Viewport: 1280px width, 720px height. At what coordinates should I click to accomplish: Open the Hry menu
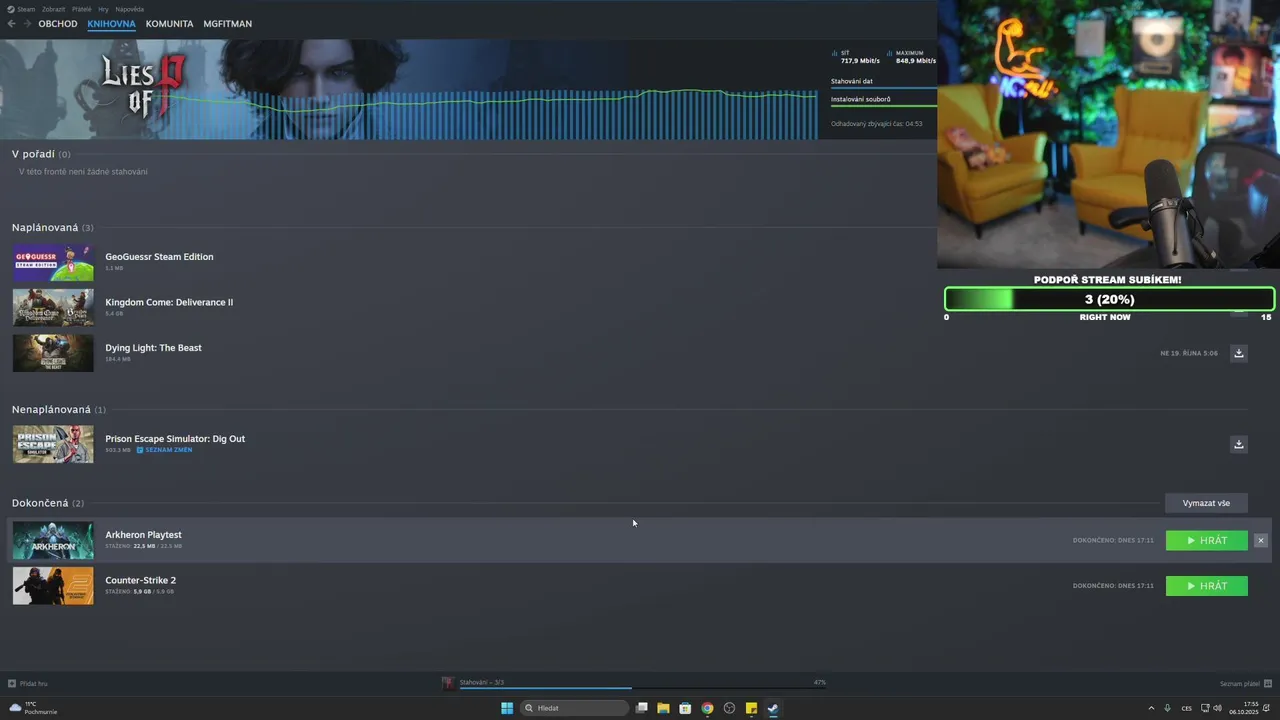103,9
